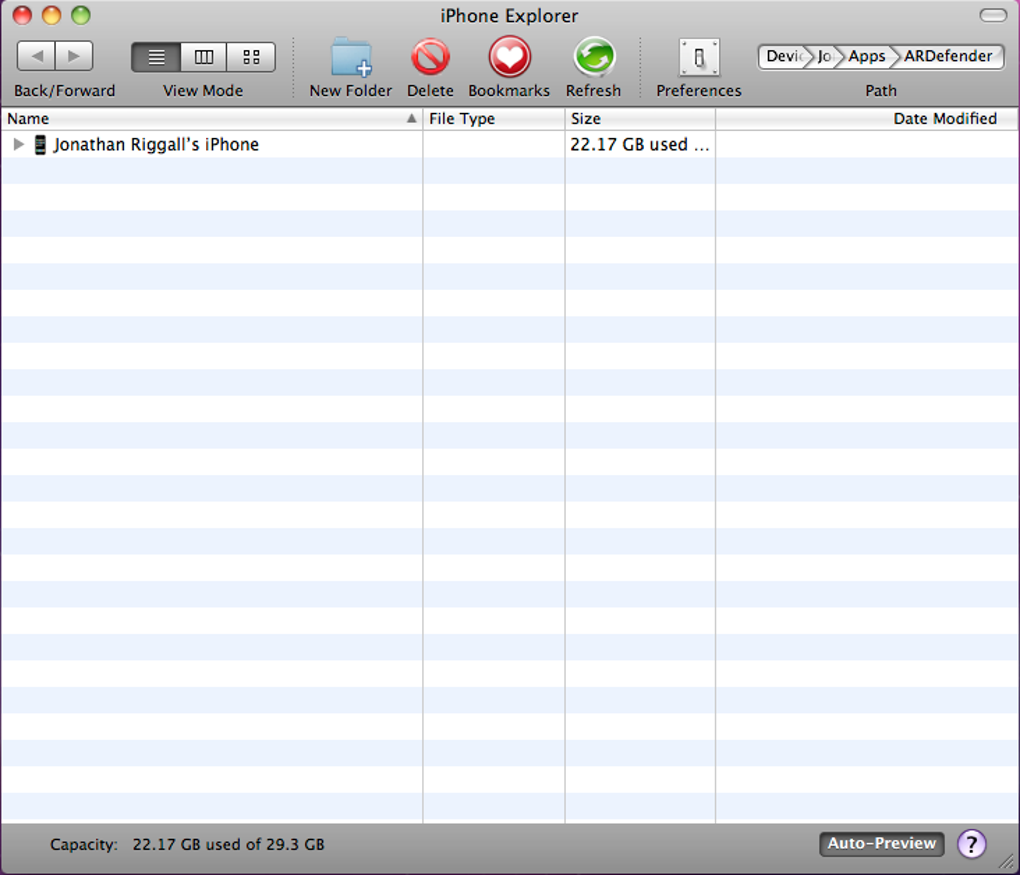The height and width of the screenshot is (875, 1020).
Task: Expand Jonathan Riggall's iPhone tree item
Action: point(18,145)
